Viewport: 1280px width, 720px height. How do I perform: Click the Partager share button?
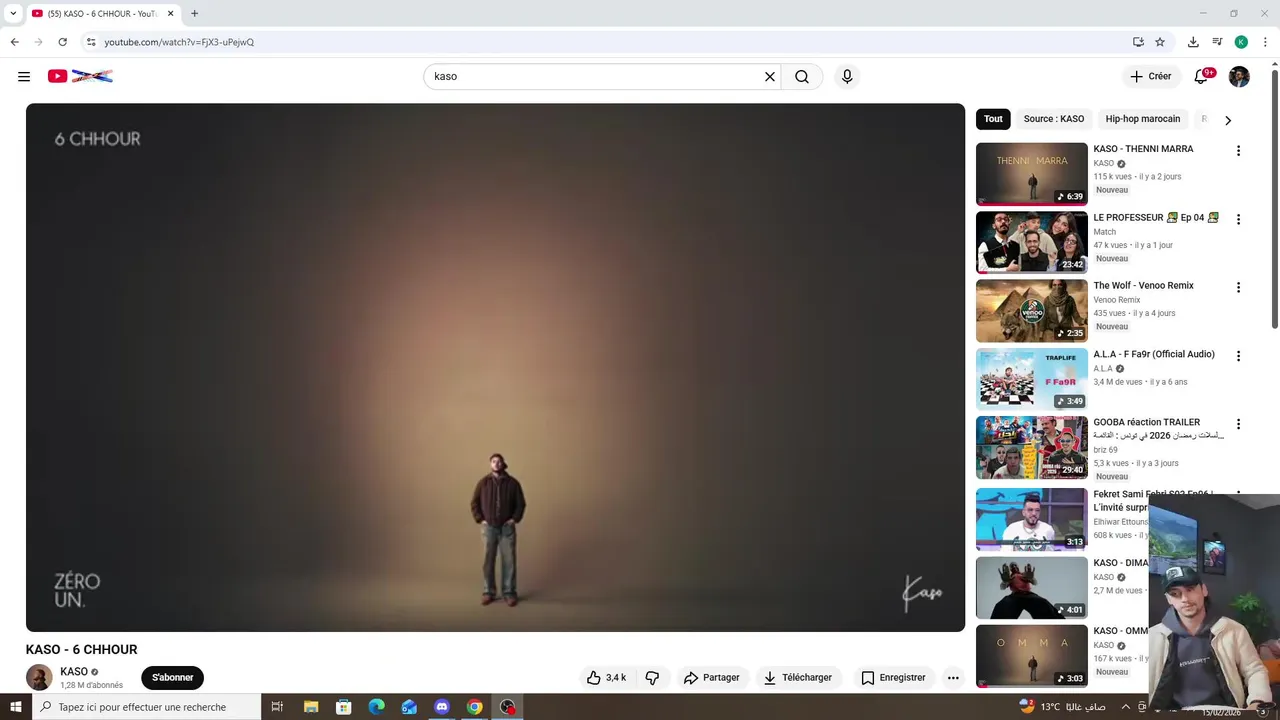[x=711, y=677]
